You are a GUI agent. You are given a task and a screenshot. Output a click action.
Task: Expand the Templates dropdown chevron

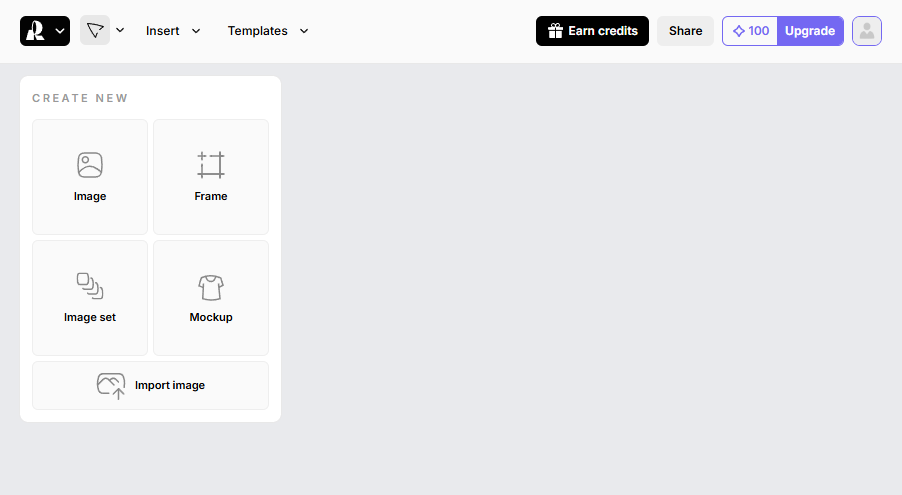pyautogui.click(x=304, y=31)
